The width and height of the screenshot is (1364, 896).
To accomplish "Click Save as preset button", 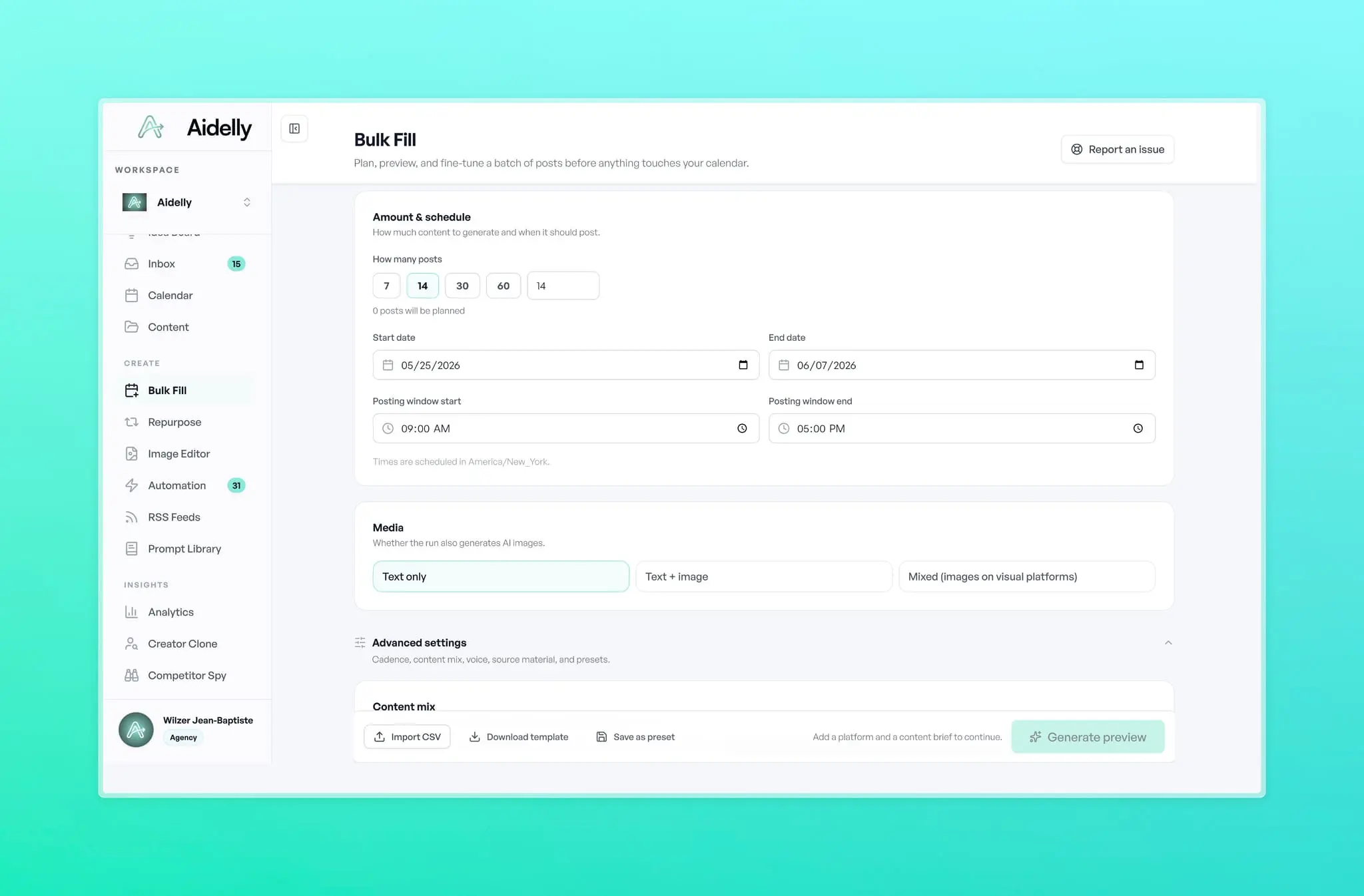I will point(635,736).
